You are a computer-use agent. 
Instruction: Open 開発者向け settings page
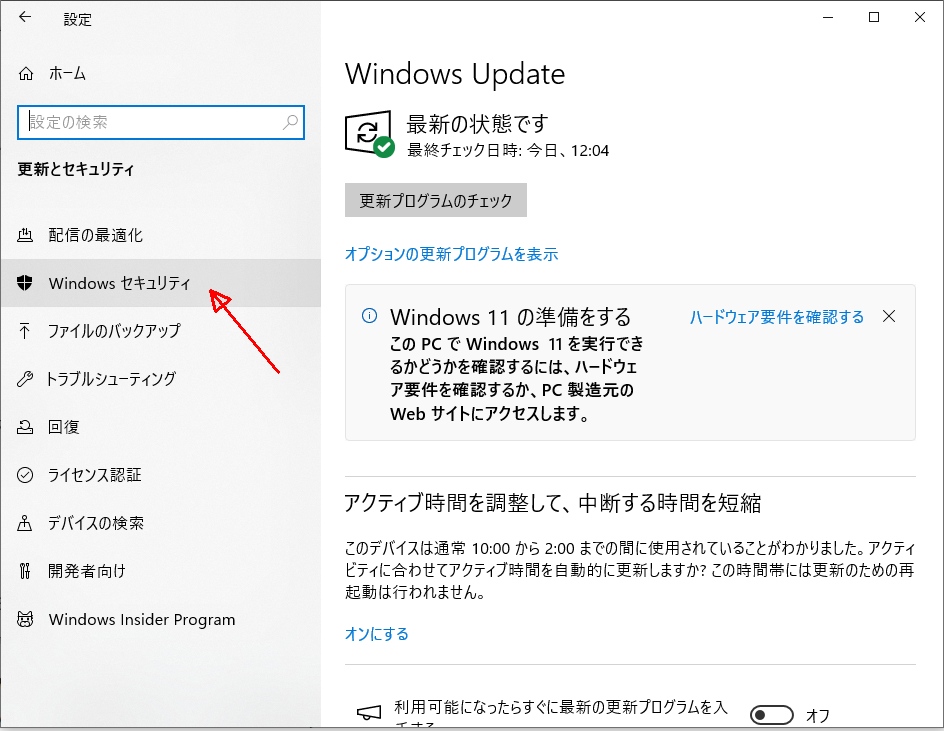[87, 571]
